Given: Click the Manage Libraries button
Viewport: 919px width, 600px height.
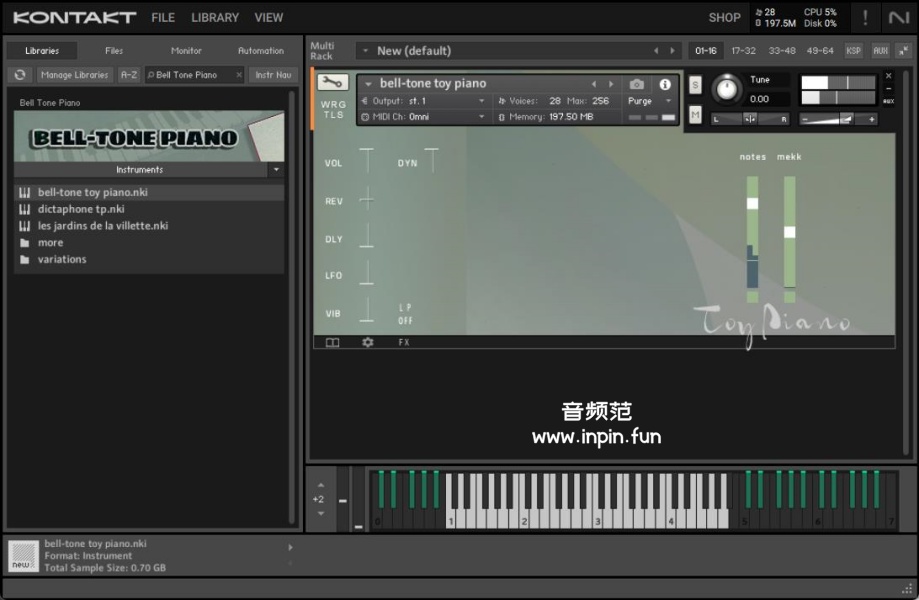Looking at the screenshot, I should [x=75, y=75].
